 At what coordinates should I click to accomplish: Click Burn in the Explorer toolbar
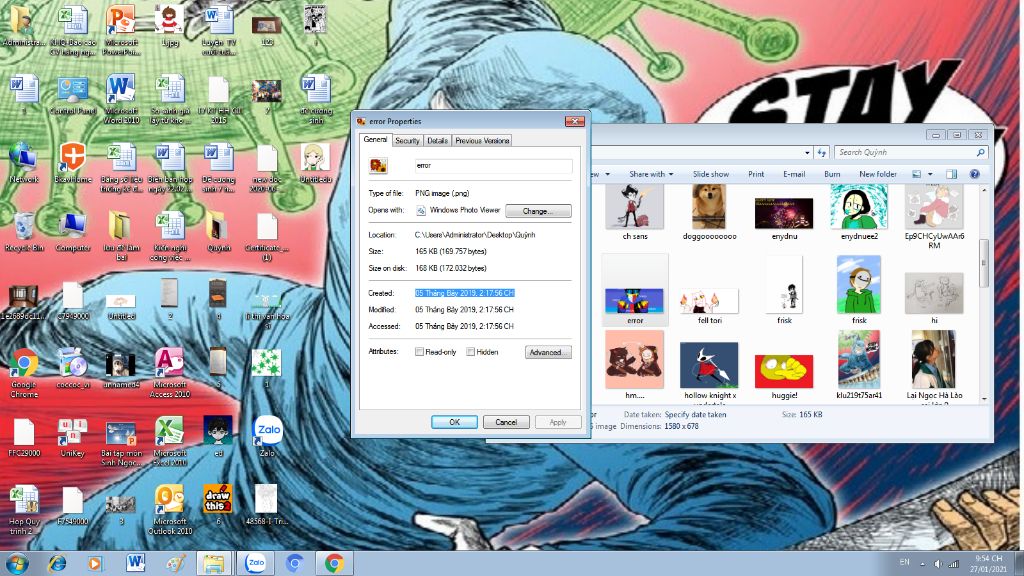click(832, 174)
